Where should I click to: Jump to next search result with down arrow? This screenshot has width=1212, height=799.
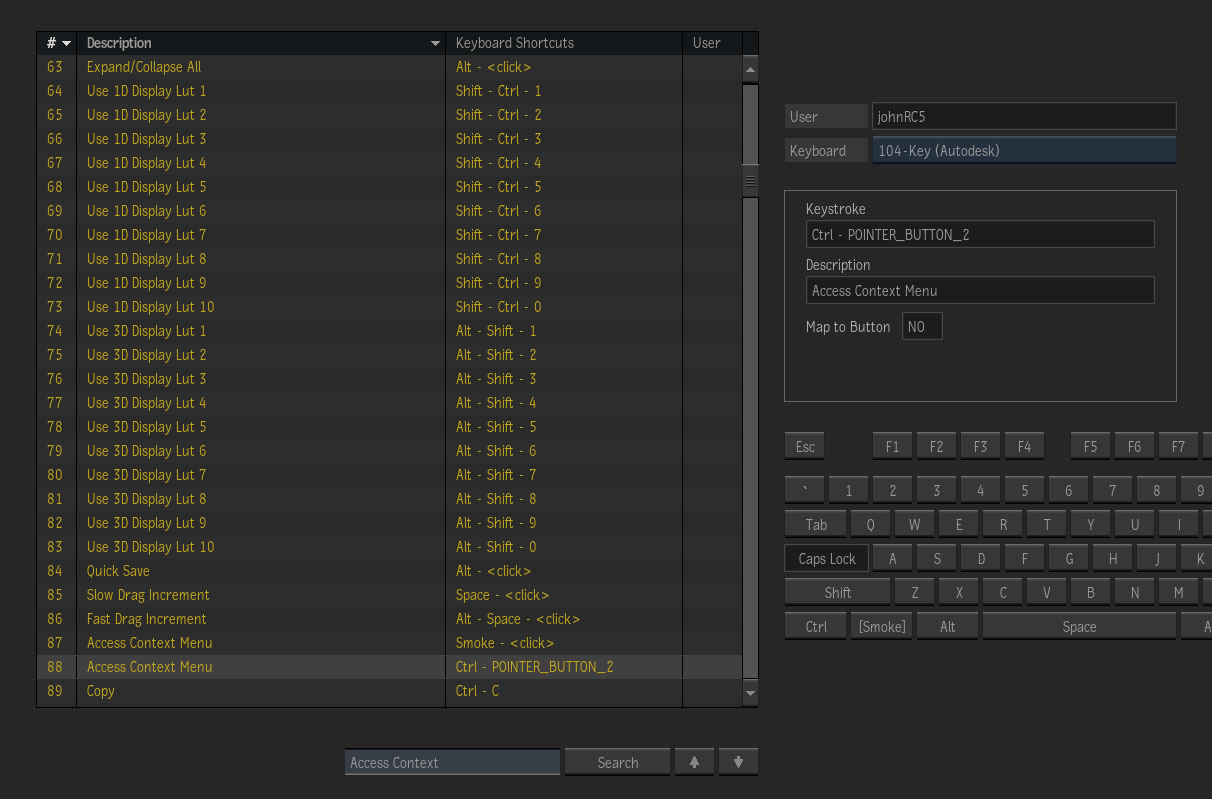[x=738, y=762]
